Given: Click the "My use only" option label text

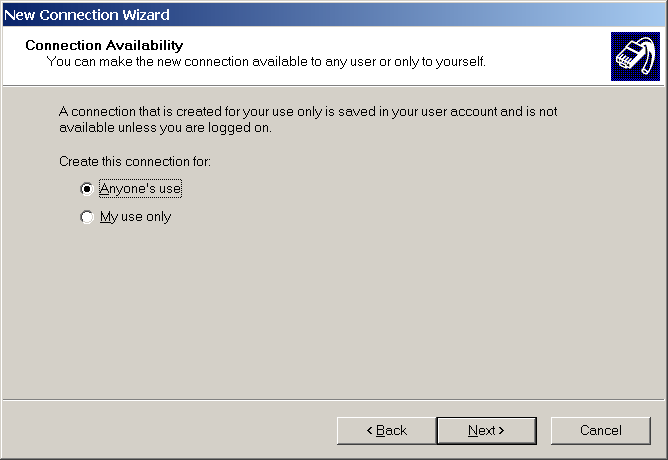Looking at the screenshot, I should [135, 217].
